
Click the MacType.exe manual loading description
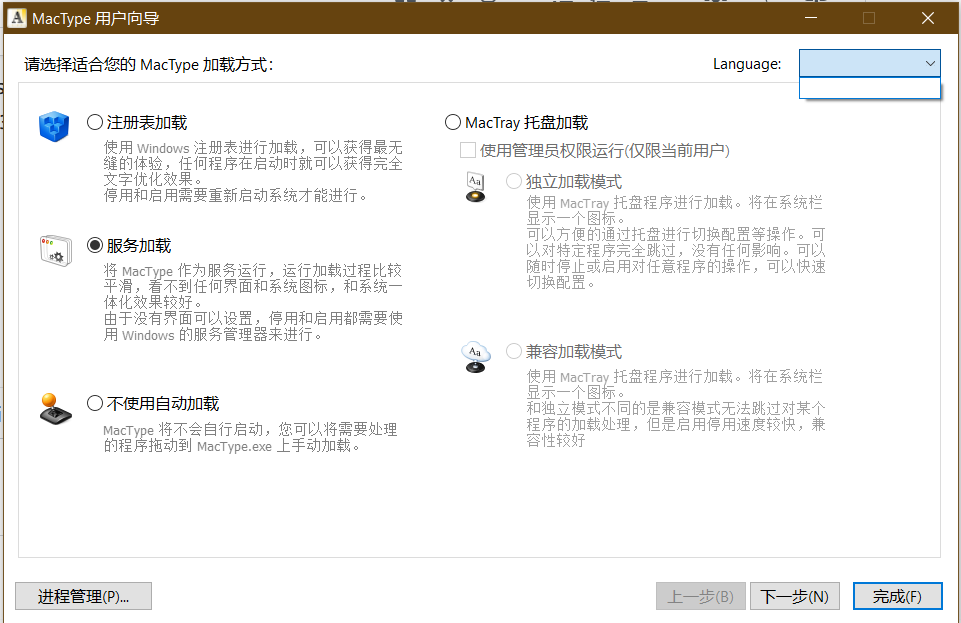point(250,437)
